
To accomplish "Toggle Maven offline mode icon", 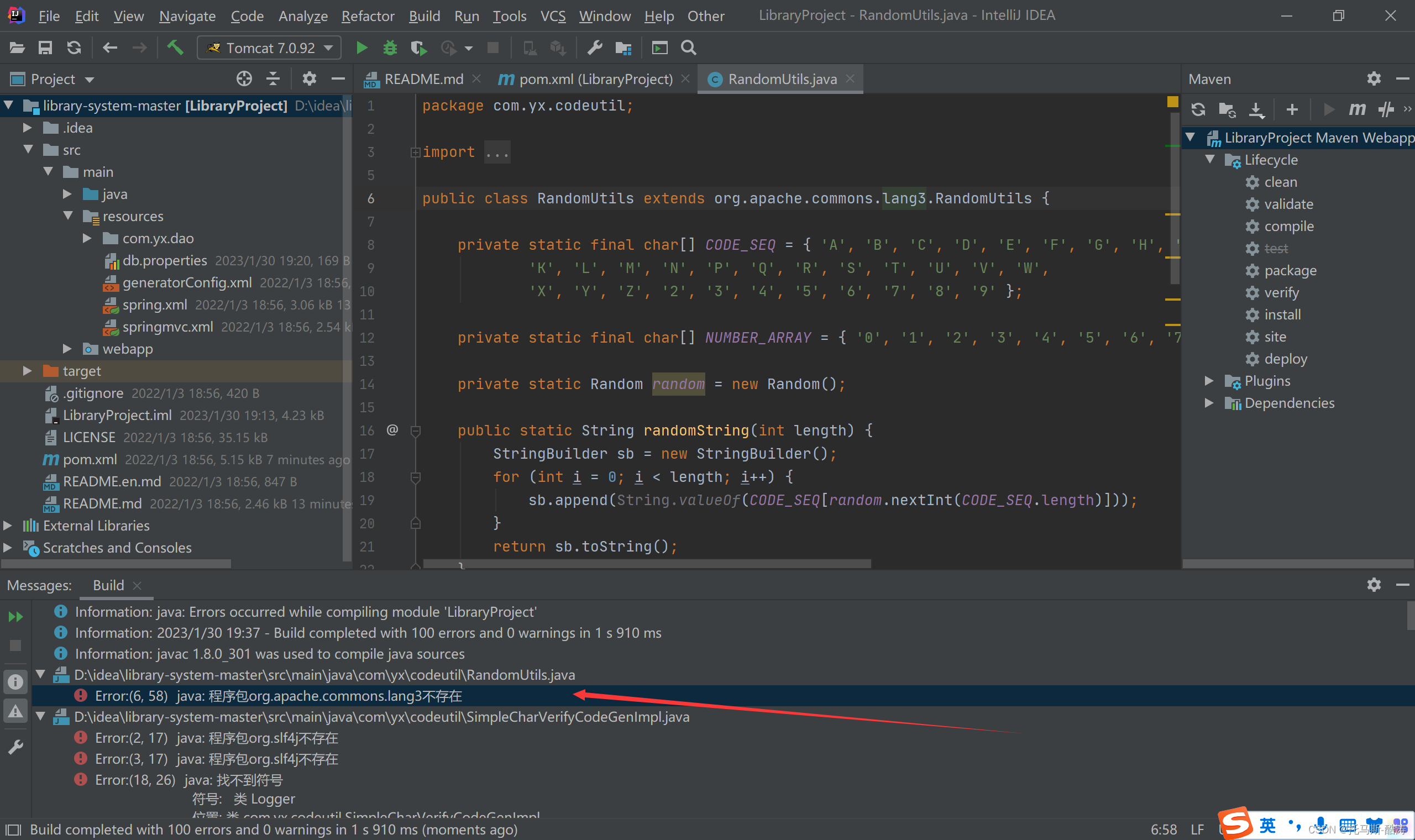I will [1386, 109].
